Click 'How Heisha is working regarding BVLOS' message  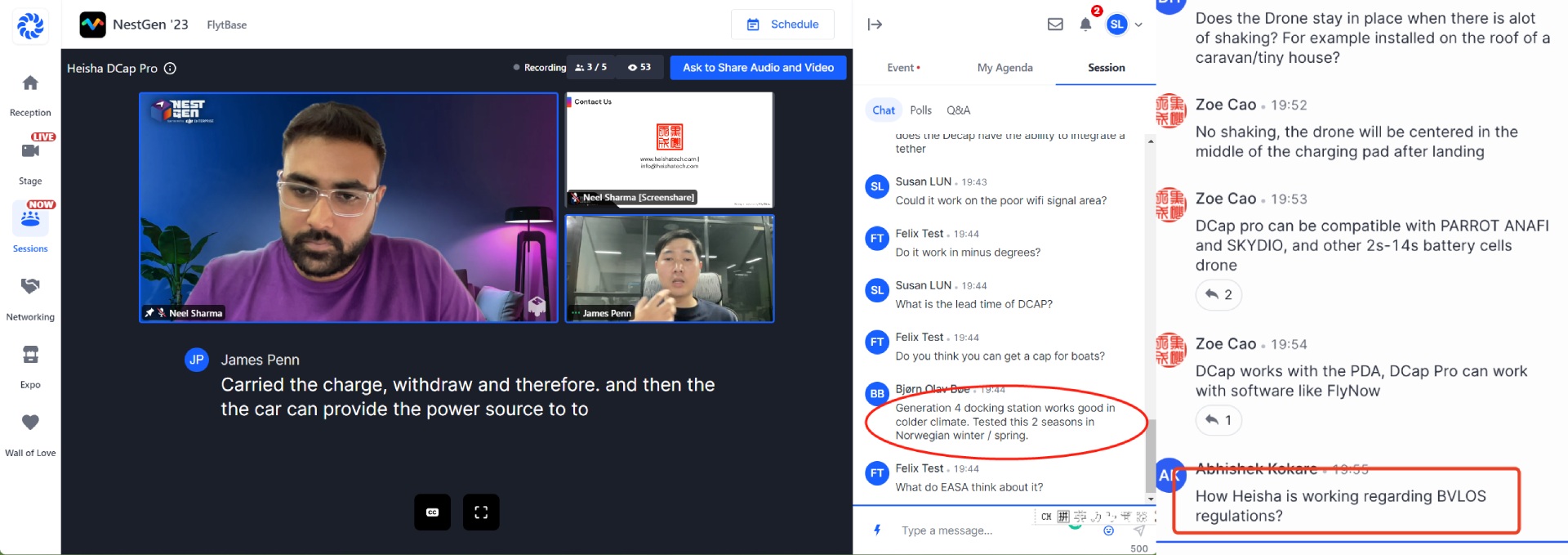coord(1341,506)
